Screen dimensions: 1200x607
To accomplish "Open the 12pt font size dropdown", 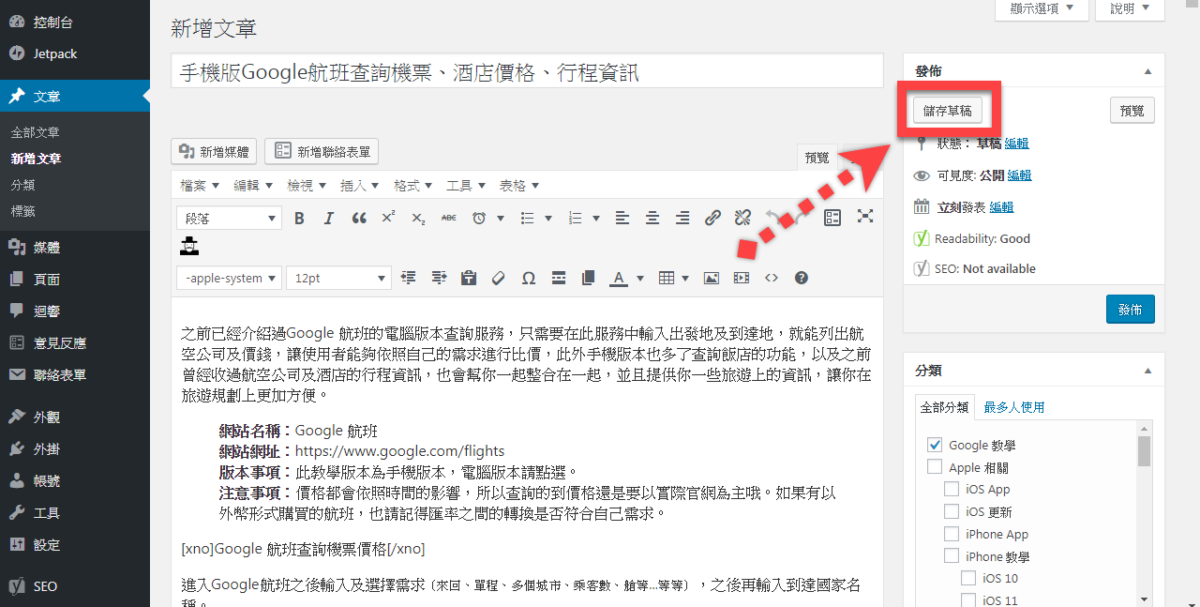I will 338,278.
